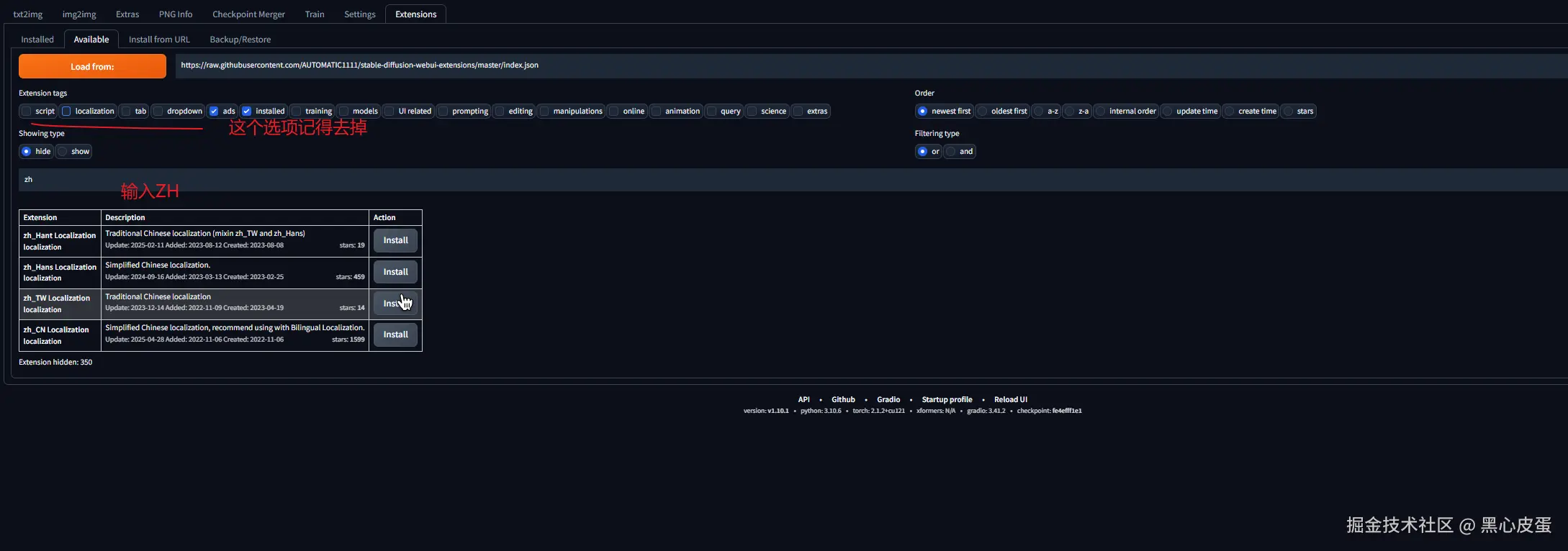1568x551 pixels.
Task: Click the orange Load from button
Action: 92,66
